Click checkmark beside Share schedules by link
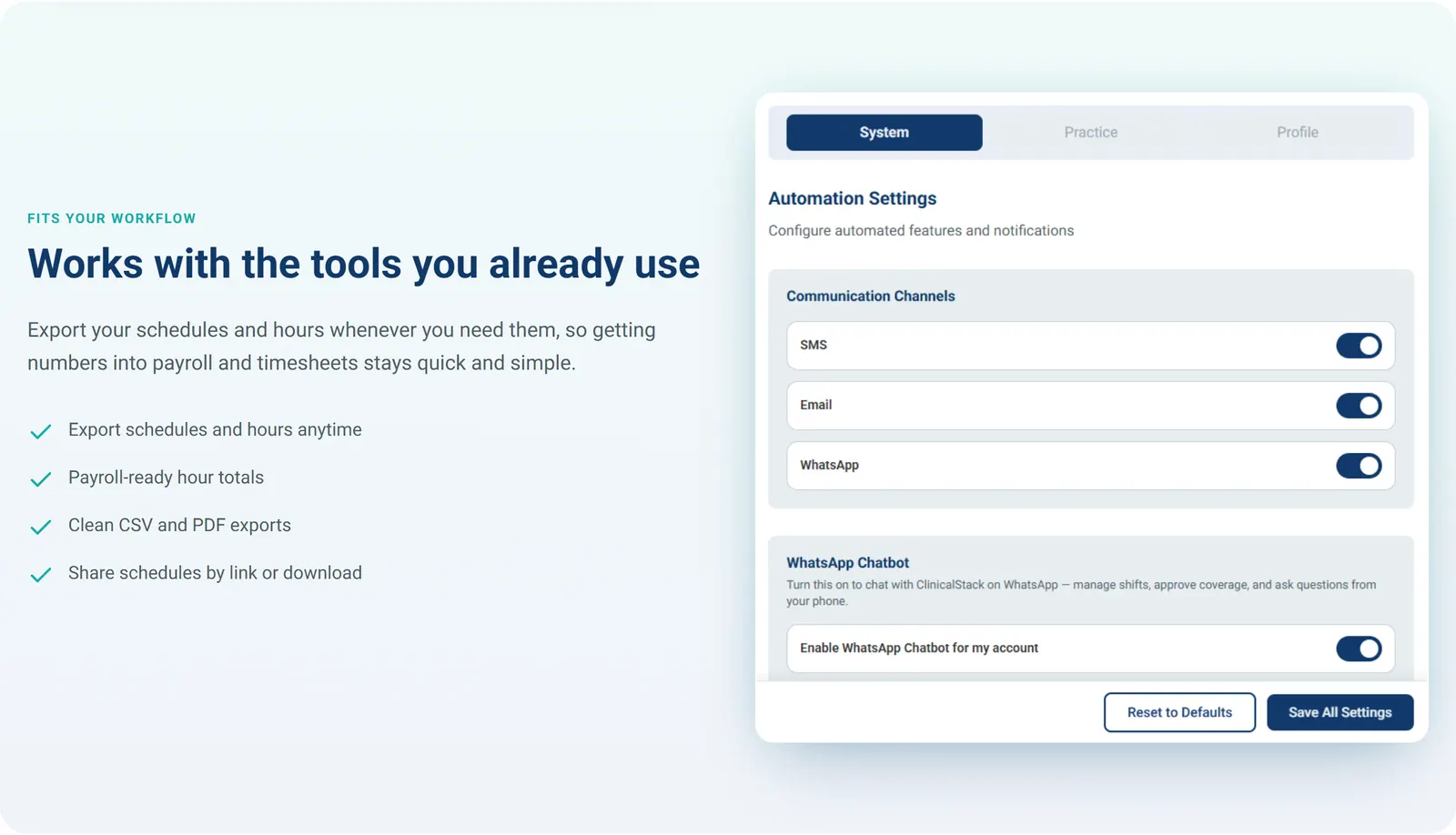This screenshot has width=1456, height=835. click(x=41, y=575)
